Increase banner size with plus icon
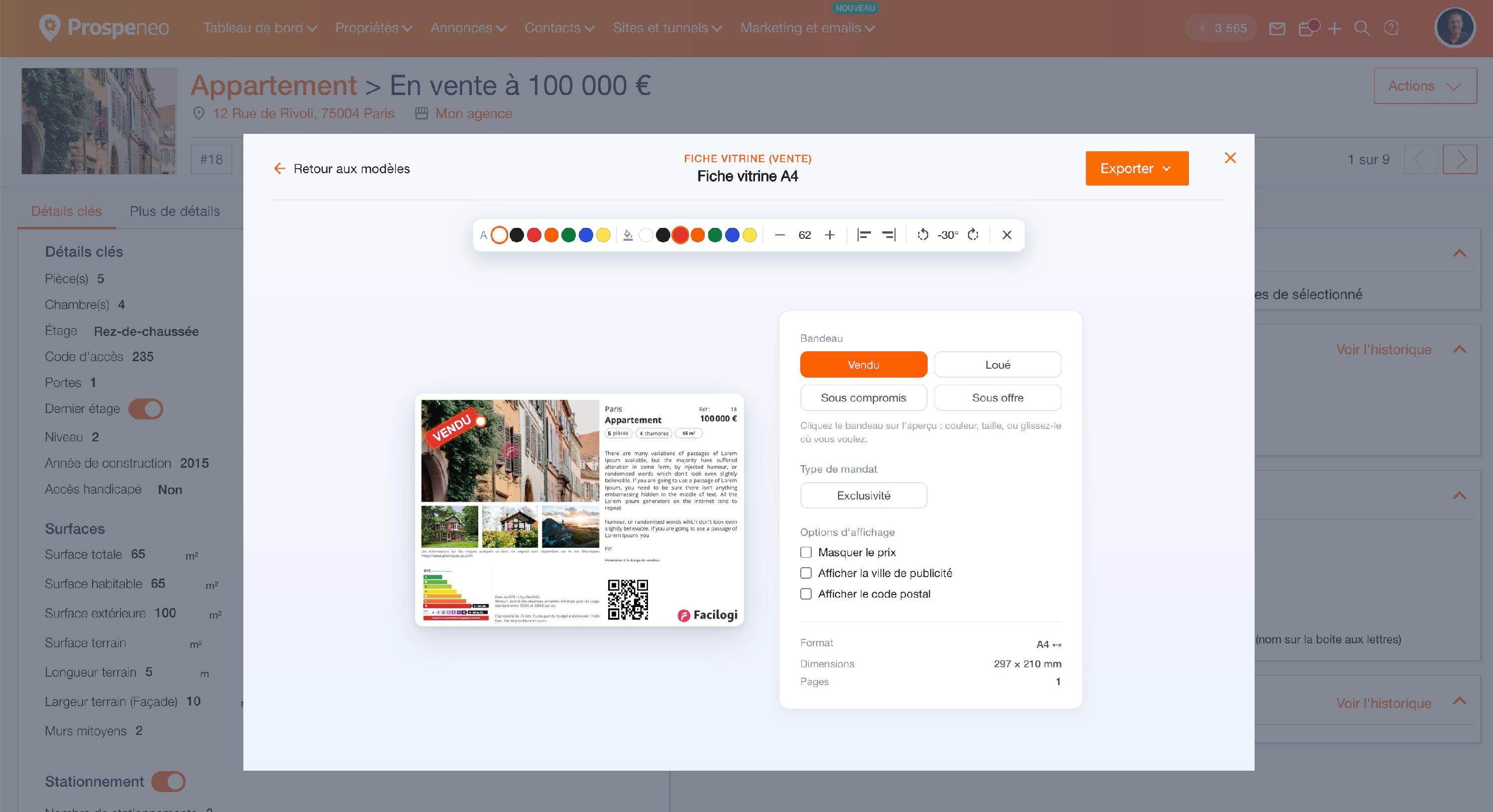1493x812 pixels. click(830, 235)
